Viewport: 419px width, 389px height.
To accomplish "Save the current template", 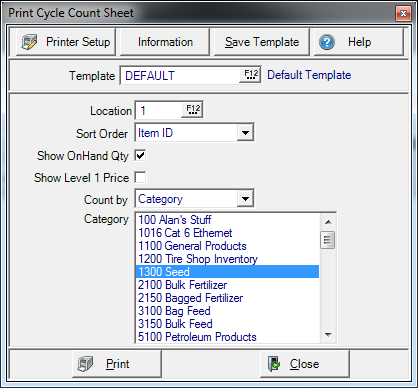I will (262, 42).
